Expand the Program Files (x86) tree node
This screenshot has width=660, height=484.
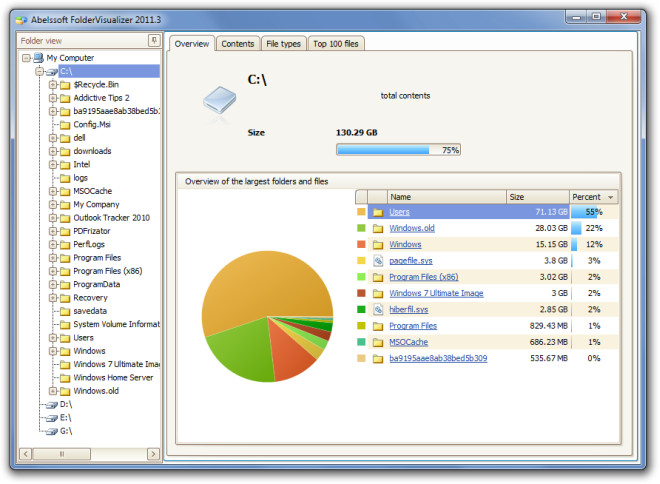(x=53, y=271)
